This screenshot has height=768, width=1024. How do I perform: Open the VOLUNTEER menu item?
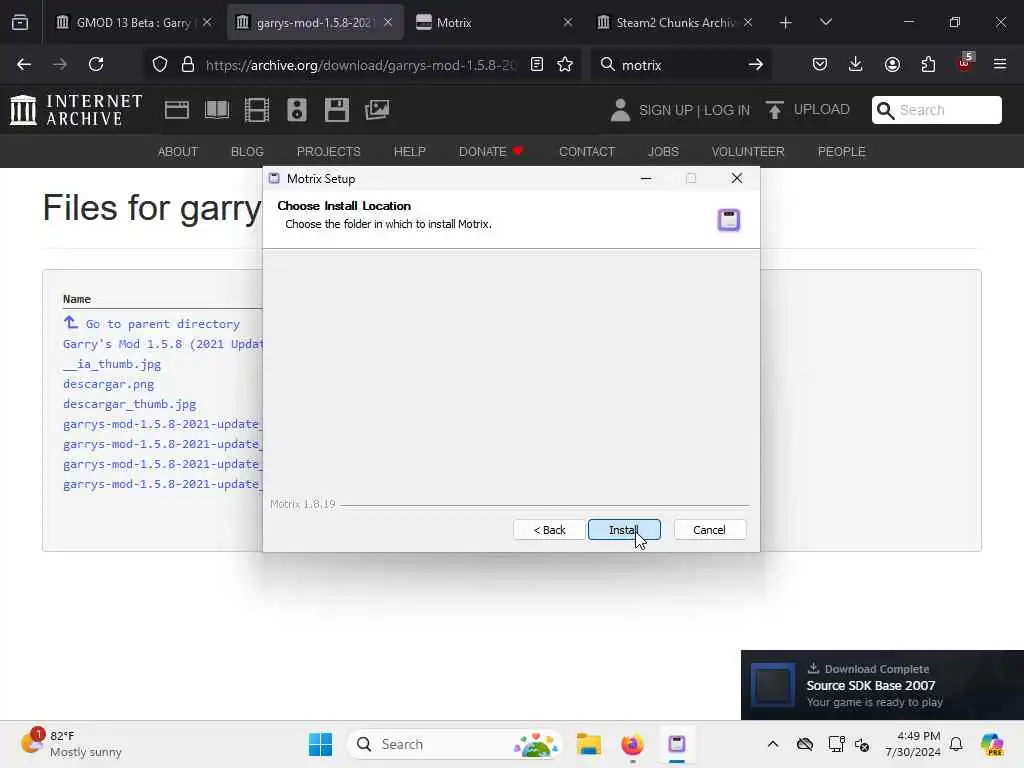pos(748,152)
